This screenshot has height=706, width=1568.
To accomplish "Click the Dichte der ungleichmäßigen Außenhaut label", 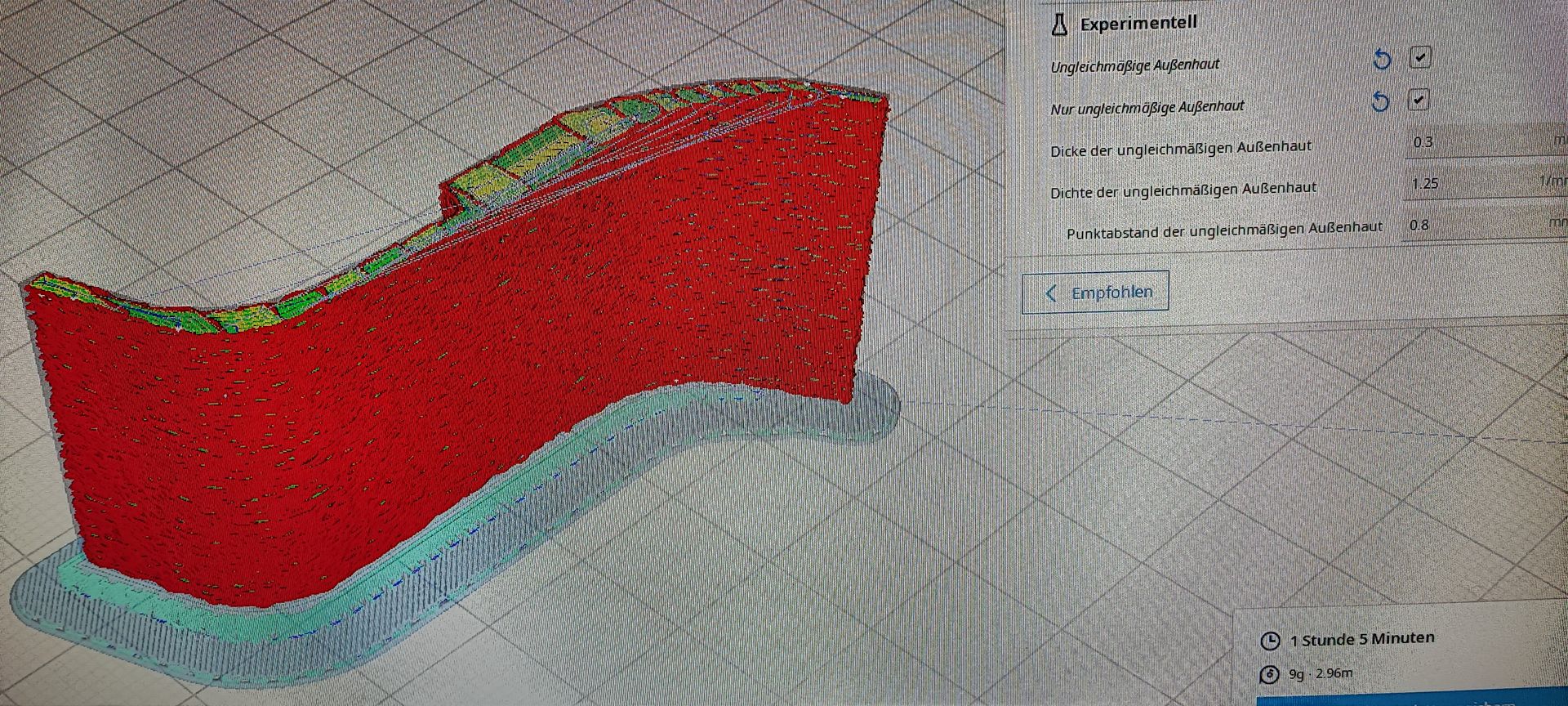I will tap(1183, 190).
